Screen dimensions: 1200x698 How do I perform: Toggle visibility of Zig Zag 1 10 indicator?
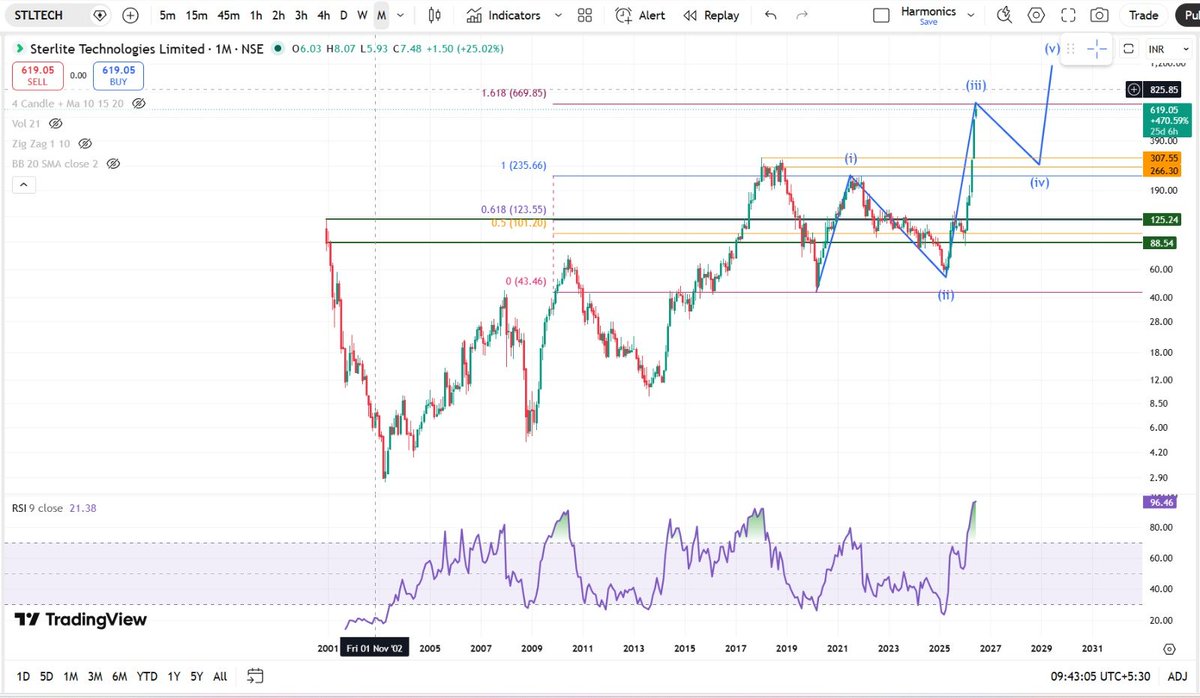[x=83, y=143]
